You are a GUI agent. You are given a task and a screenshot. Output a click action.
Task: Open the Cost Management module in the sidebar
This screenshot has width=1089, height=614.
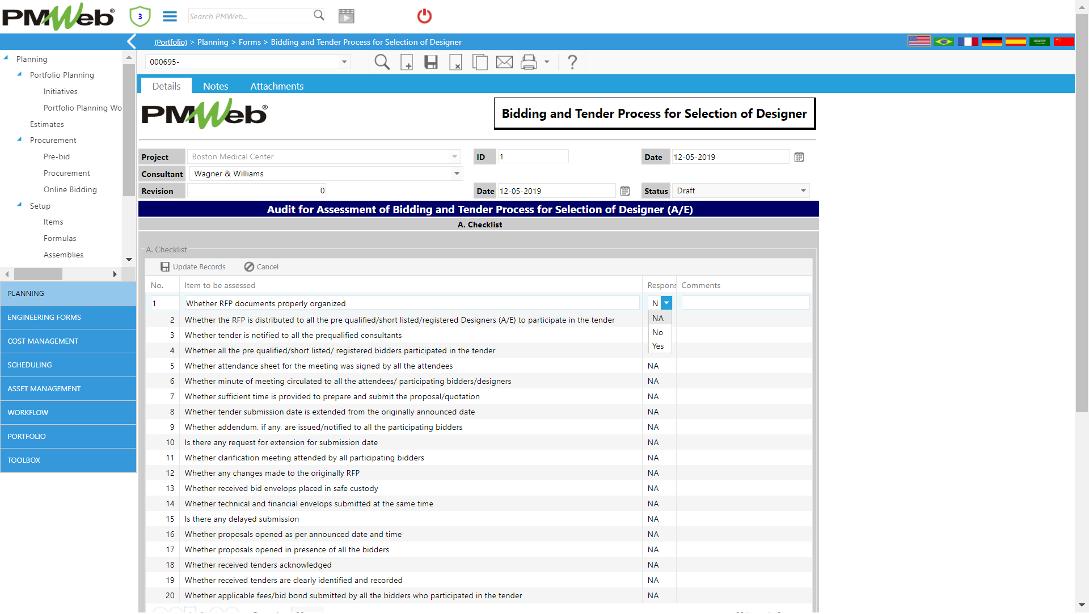pos(68,341)
